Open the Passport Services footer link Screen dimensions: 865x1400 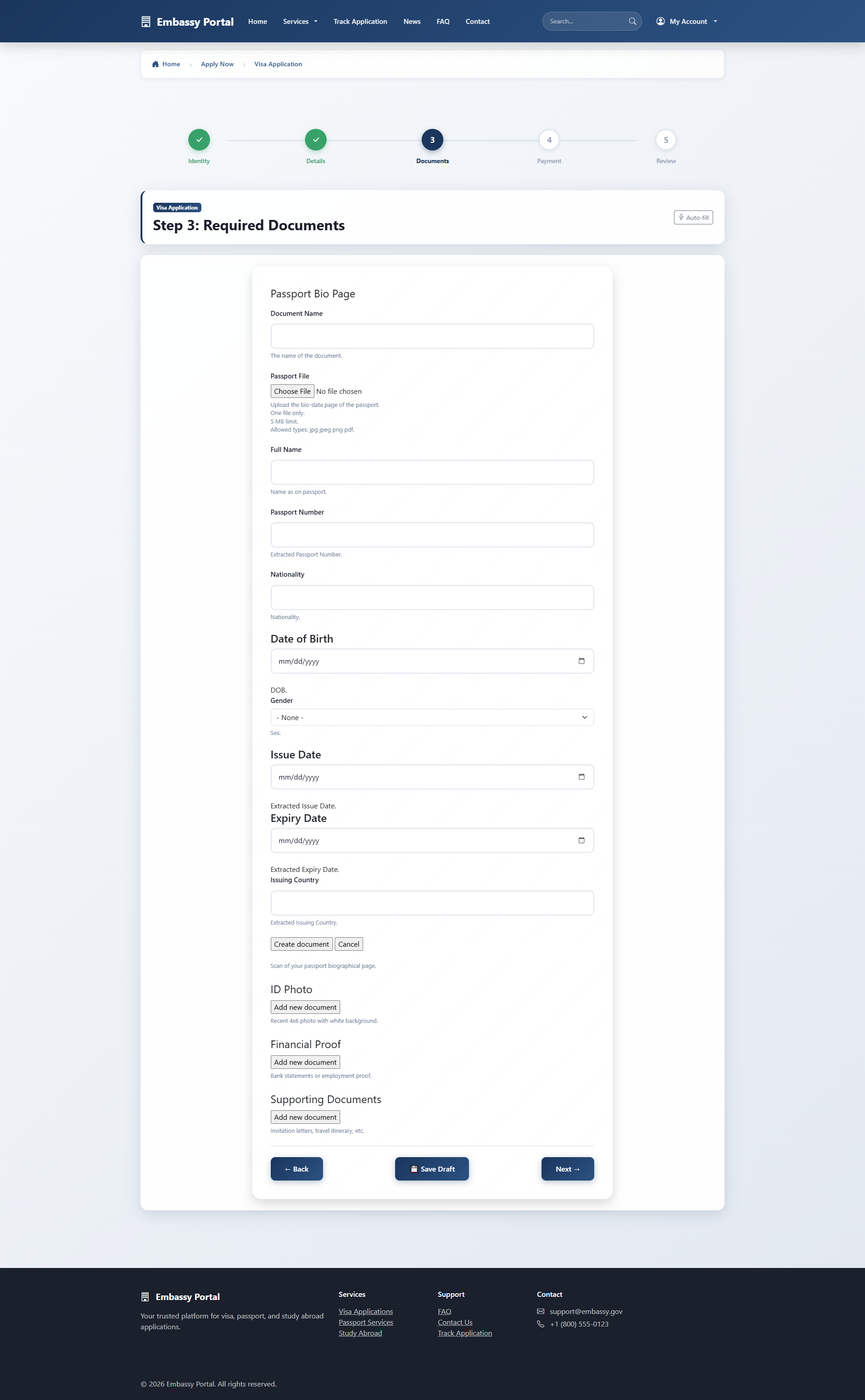coord(365,1322)
